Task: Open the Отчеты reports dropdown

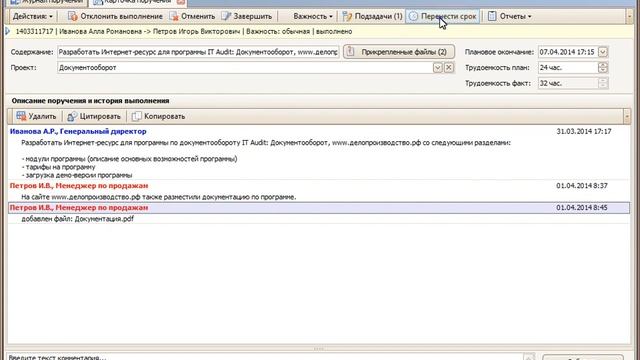Action: pos(515,16)
